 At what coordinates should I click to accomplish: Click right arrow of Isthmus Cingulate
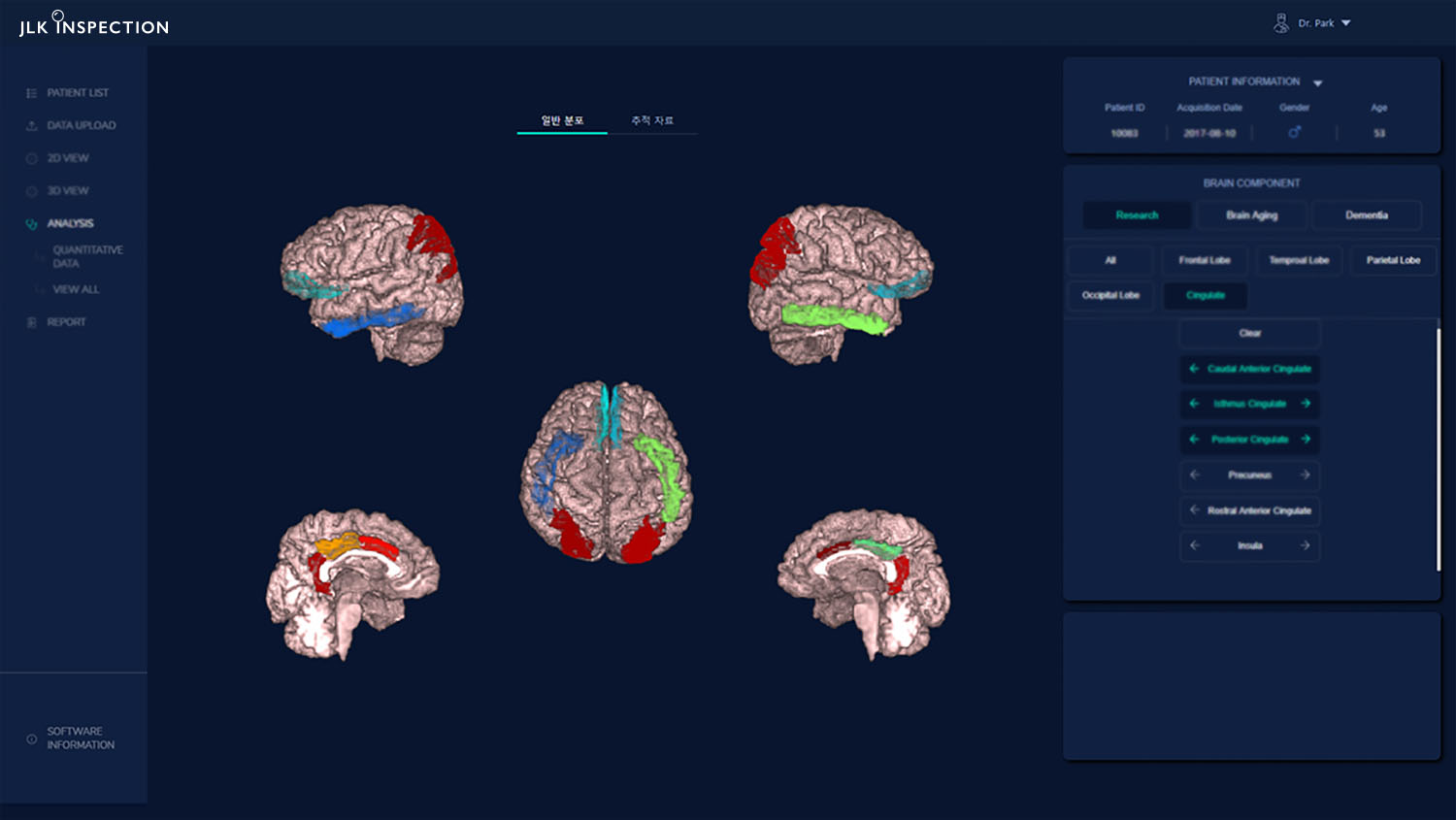[x=1306, y=404]
